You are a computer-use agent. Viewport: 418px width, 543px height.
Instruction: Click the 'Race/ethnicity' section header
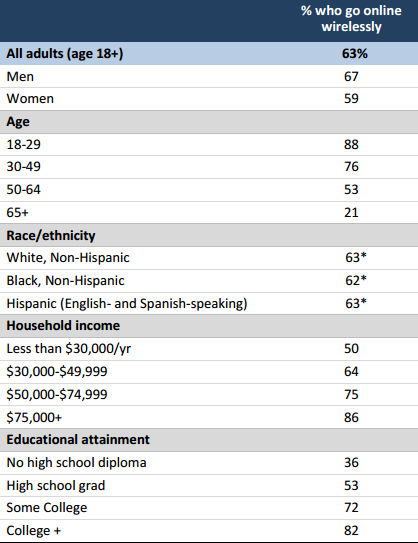tap(51, 235)
